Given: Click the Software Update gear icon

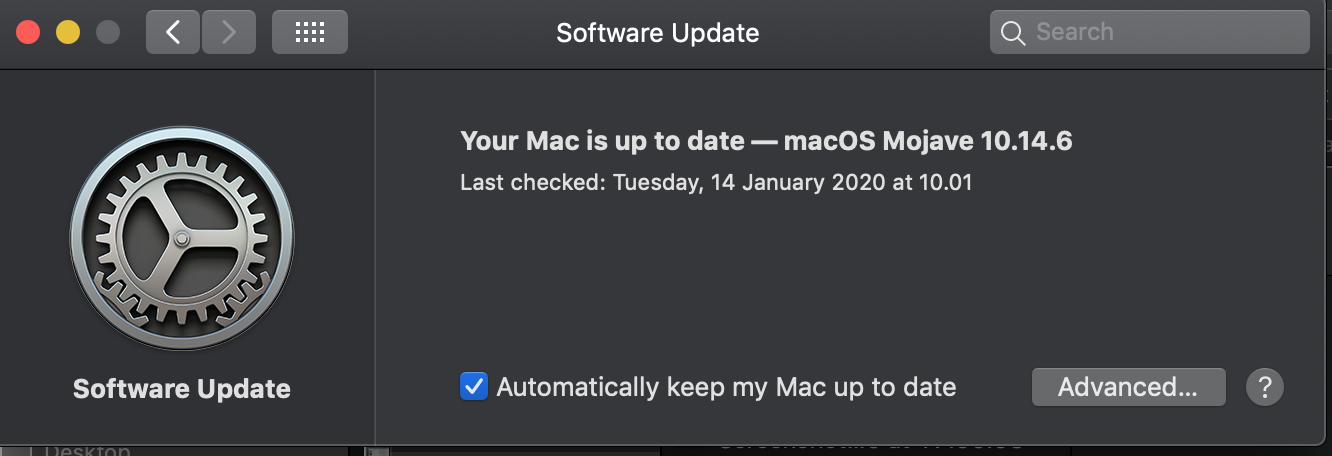Looking at the screenshot, I should 182,238.
